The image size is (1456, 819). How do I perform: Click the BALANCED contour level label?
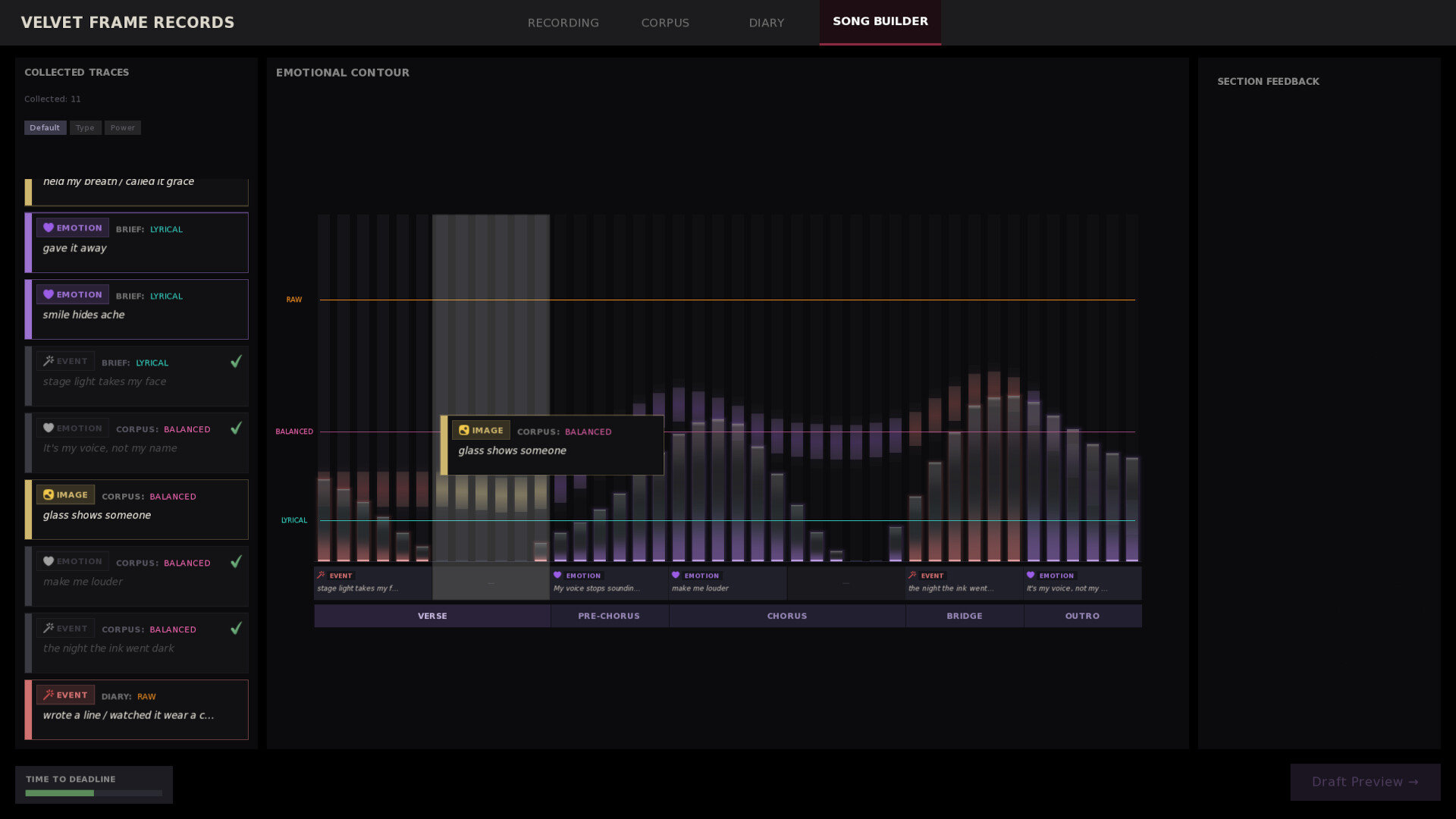coord(294,431)
